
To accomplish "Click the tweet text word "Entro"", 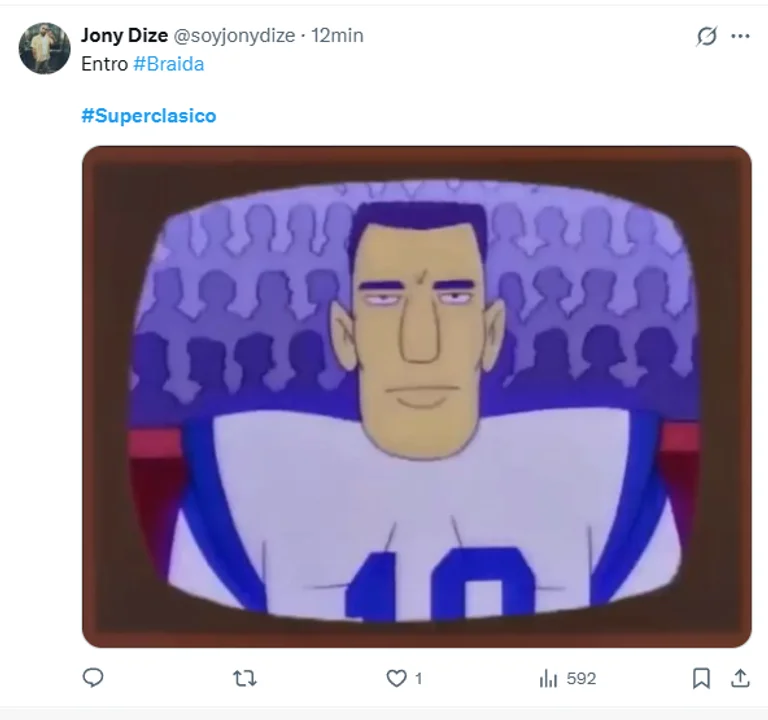I will 104,63.
